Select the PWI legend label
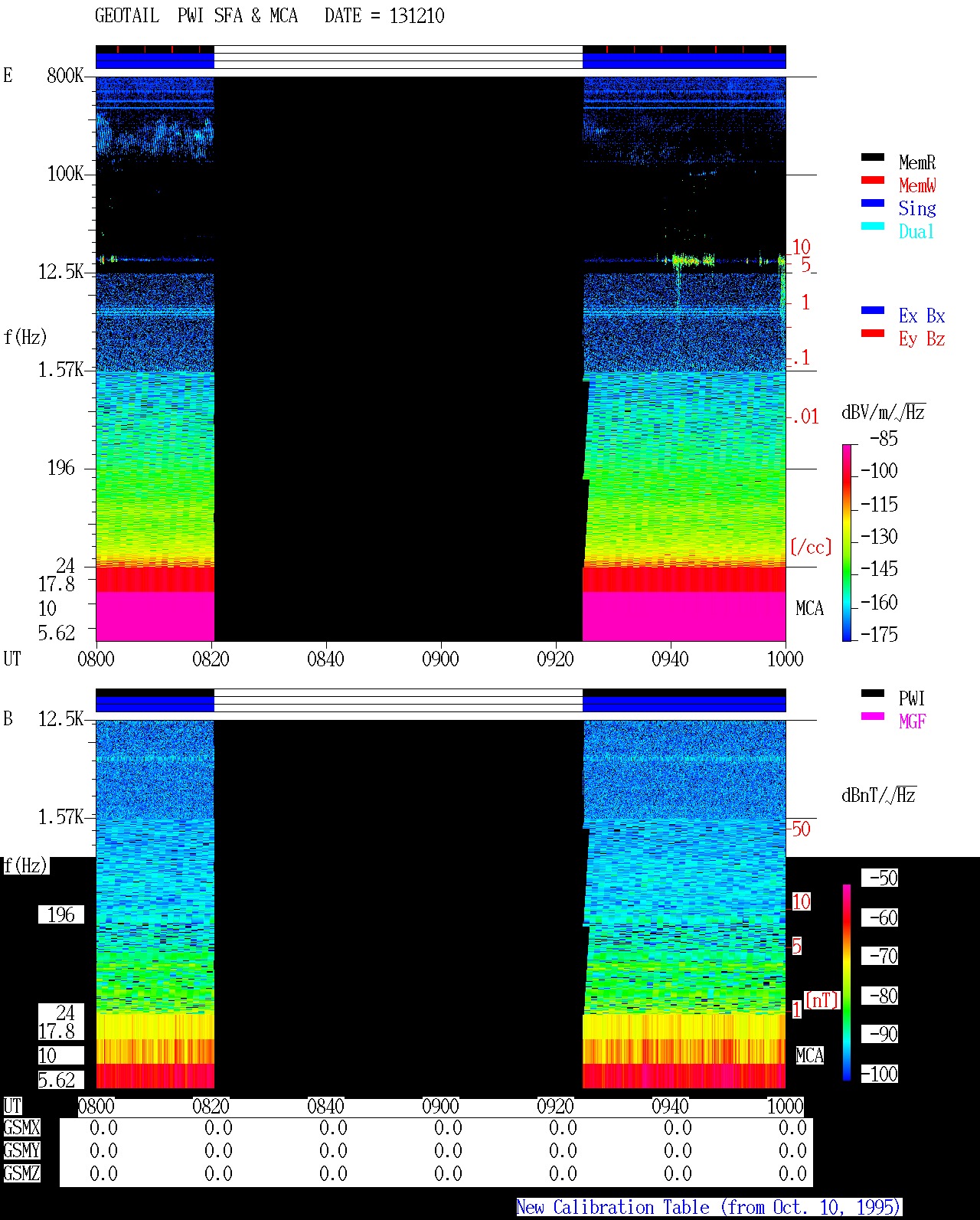 (x=912, y=698)
